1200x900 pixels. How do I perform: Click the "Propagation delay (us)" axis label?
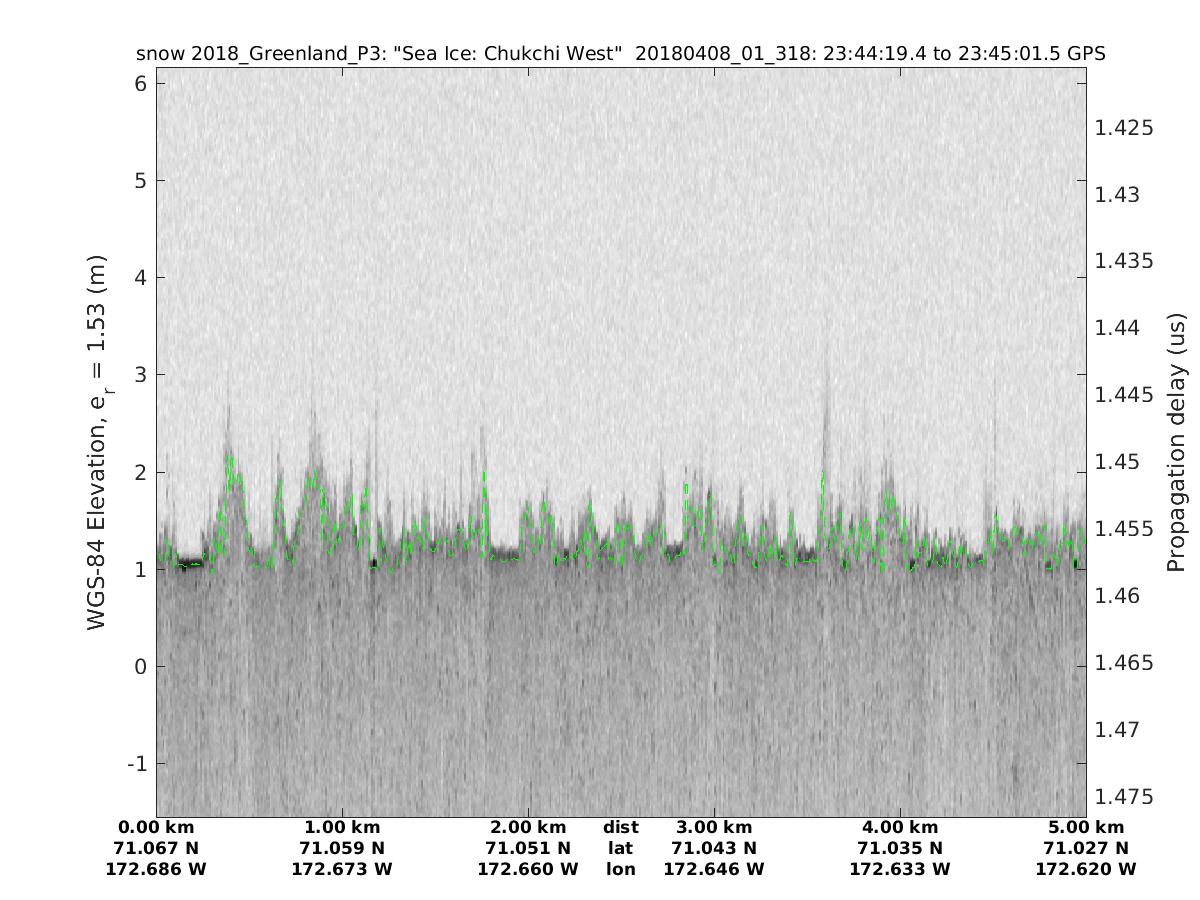(1176, 442)
